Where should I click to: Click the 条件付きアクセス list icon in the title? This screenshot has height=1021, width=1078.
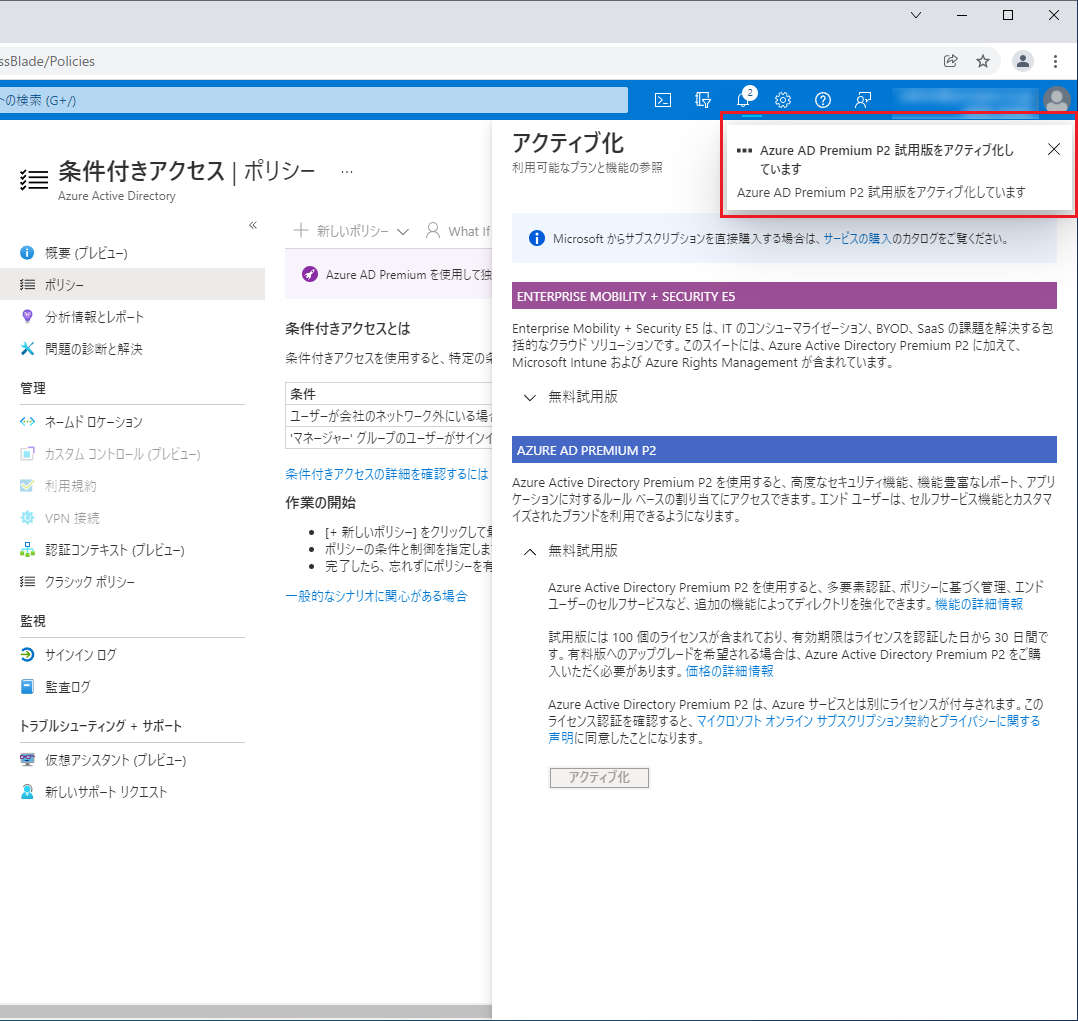(x=34, y=179)
